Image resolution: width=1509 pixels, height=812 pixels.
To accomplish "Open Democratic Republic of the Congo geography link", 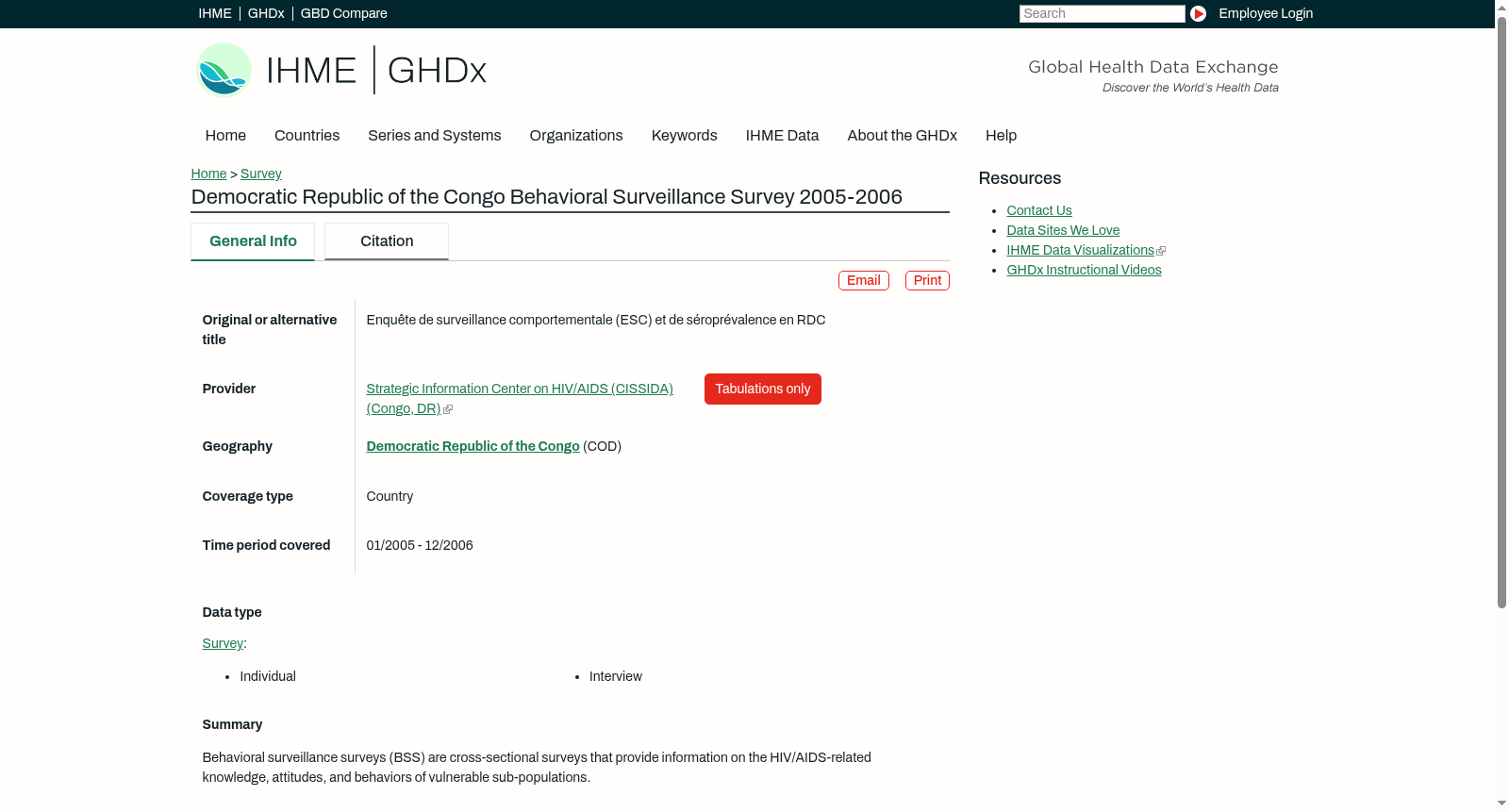I will [473, 447].
